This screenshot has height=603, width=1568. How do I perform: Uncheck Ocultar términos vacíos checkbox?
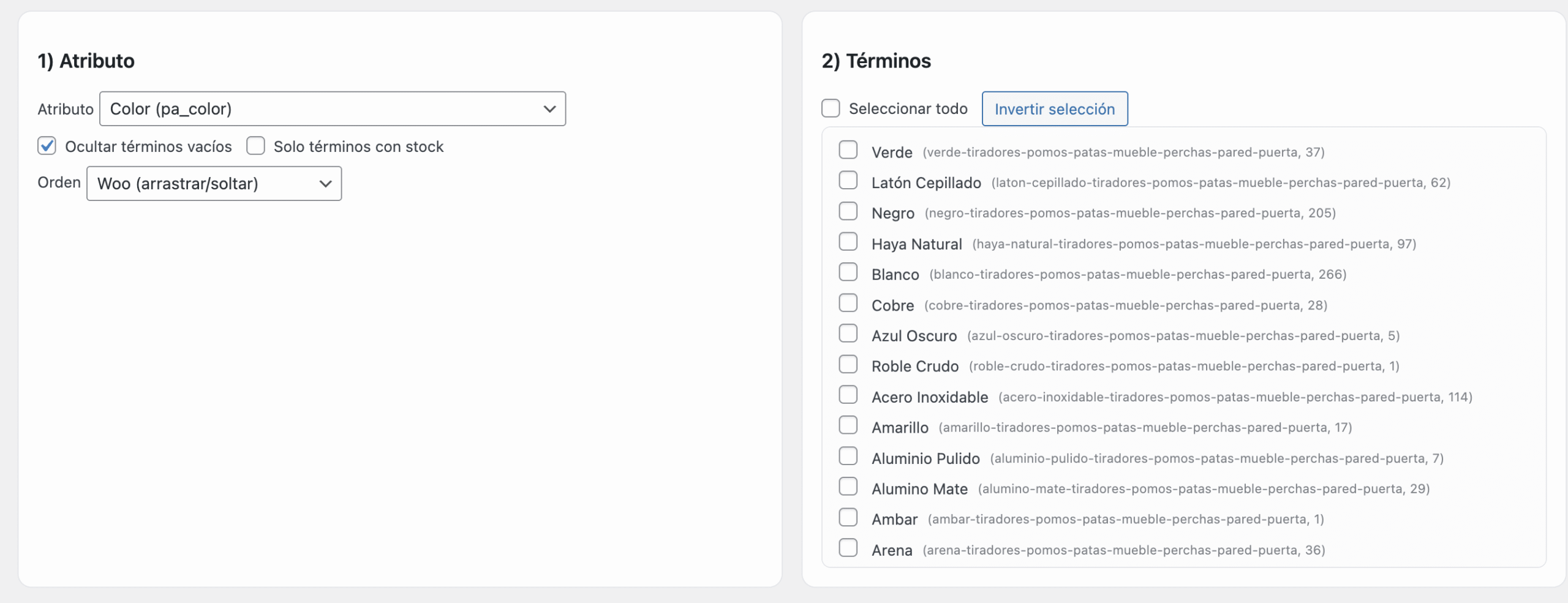[x=47, y=146]
